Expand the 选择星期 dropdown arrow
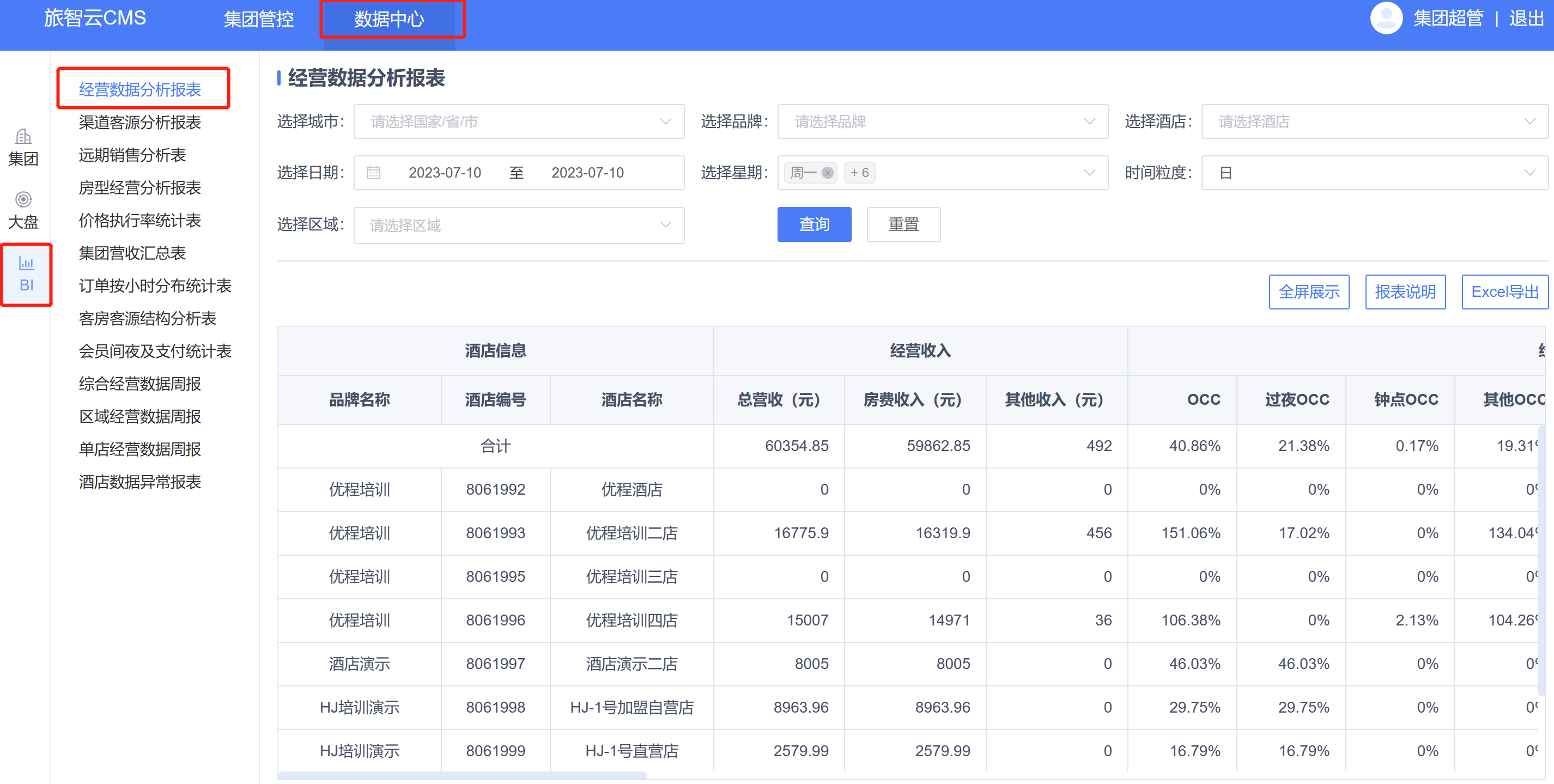Screen dimensions: 1554x784 pyautogui.click(x=1089, y=173)
